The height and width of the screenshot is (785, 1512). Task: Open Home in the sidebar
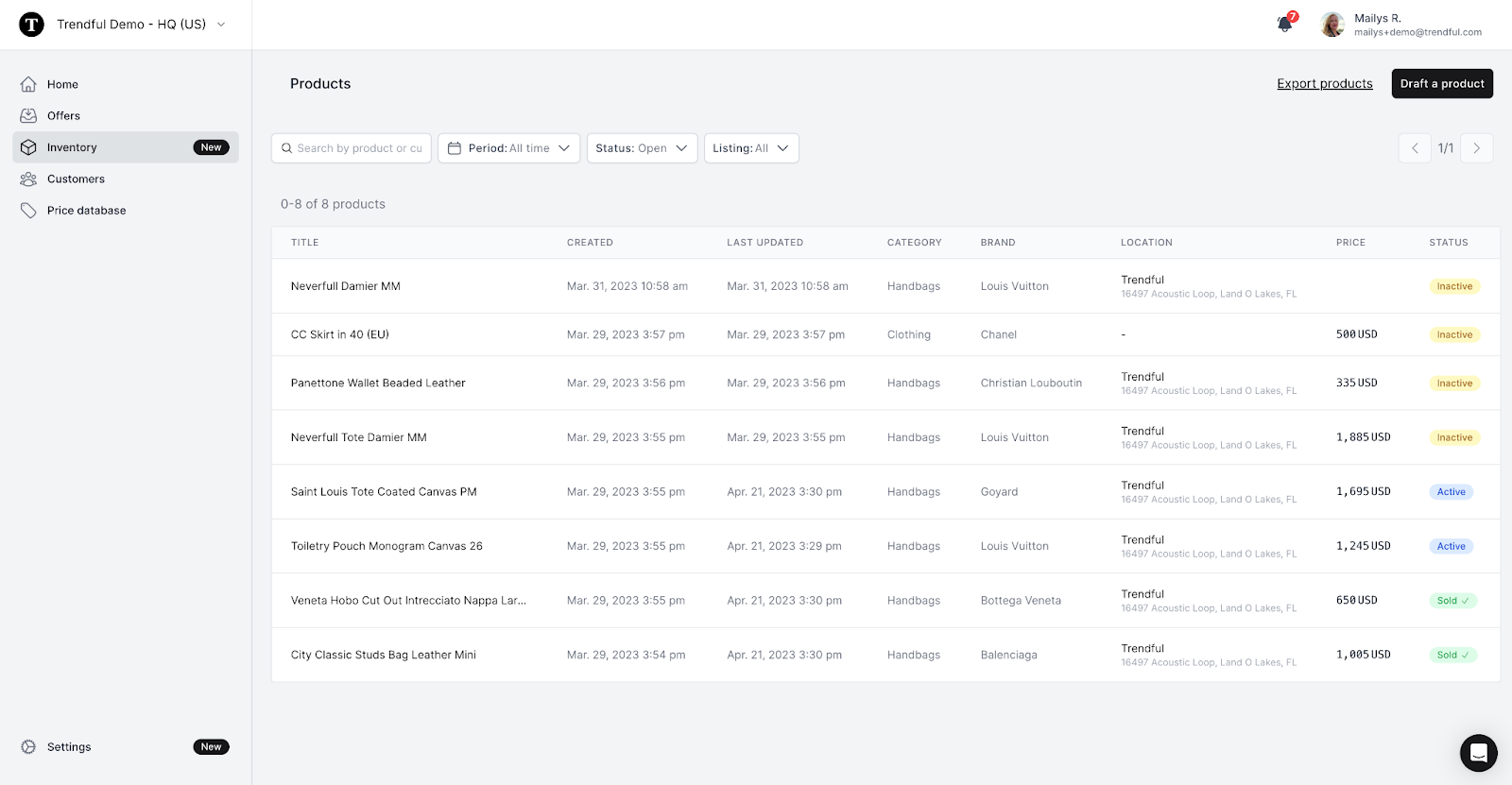126,84
